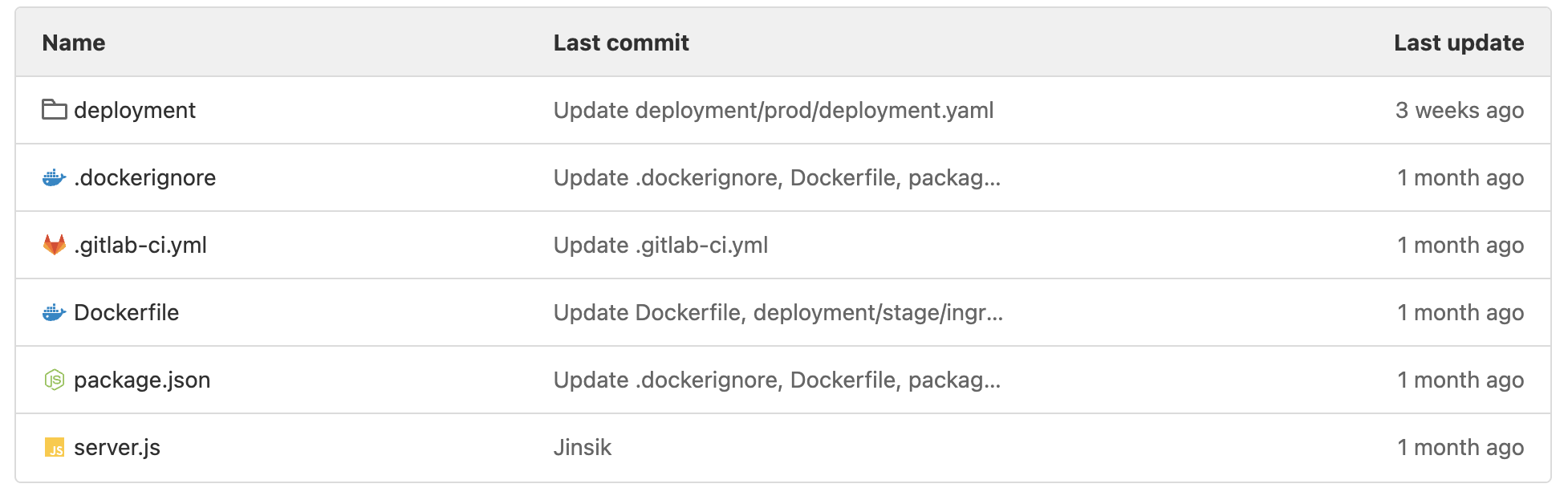Click the "Last update" column header
The height and width of the screenshot is (496, 1568).
[1458, 43]
